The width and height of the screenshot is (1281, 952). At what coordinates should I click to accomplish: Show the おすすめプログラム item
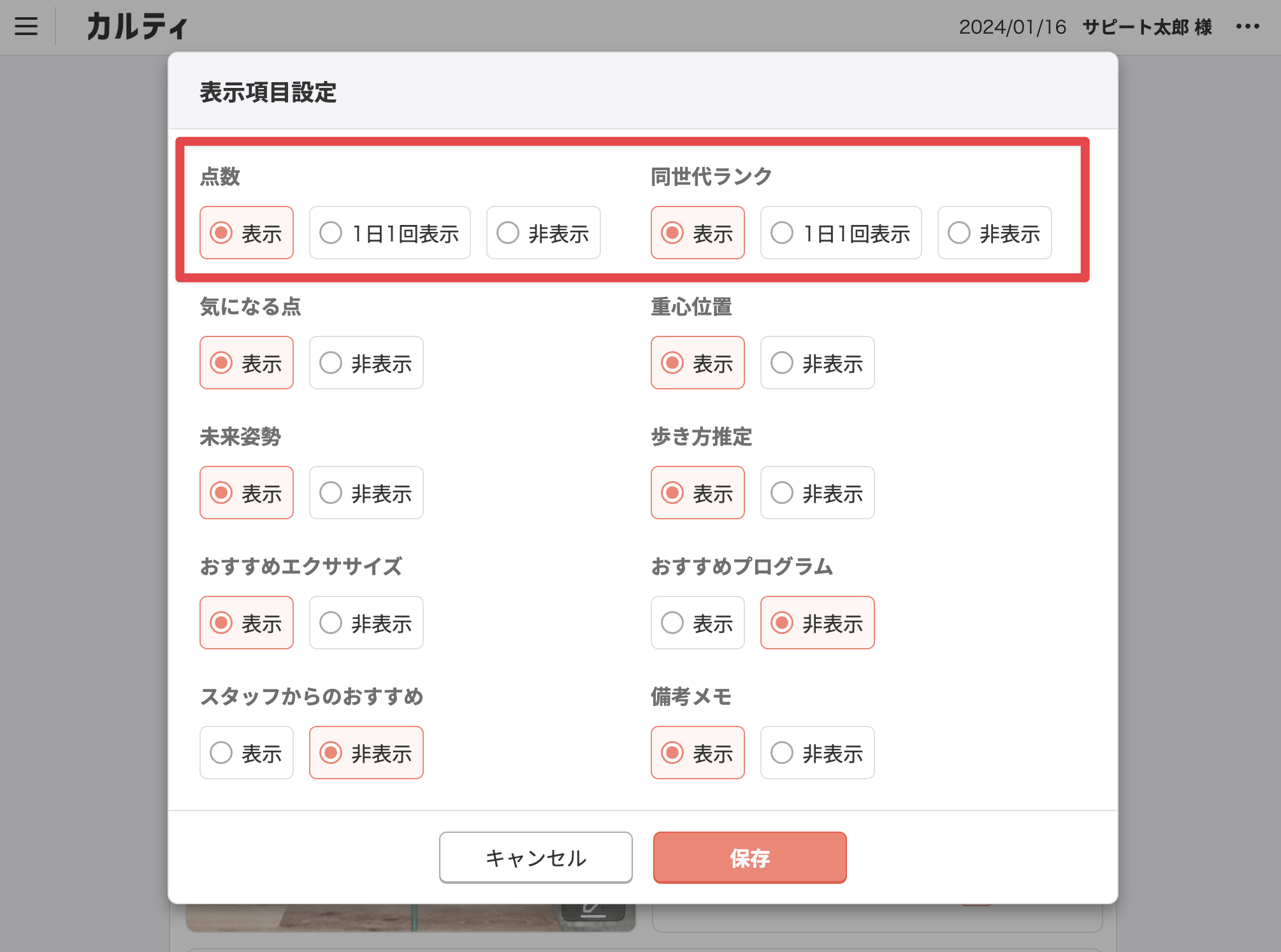697,623
